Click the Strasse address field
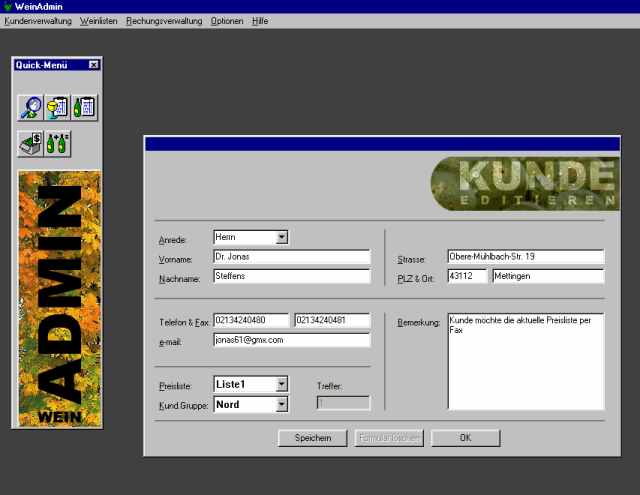 tap(524, 257)
